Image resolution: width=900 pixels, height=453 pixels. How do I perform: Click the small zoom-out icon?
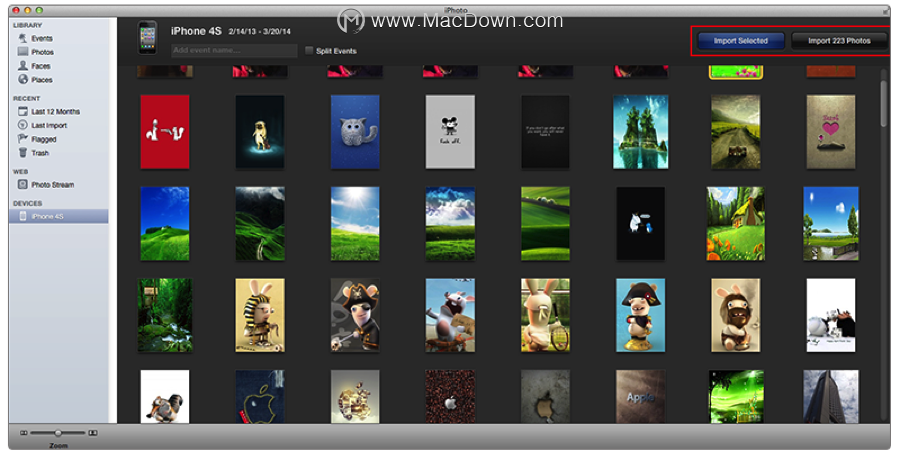point(24,432)
